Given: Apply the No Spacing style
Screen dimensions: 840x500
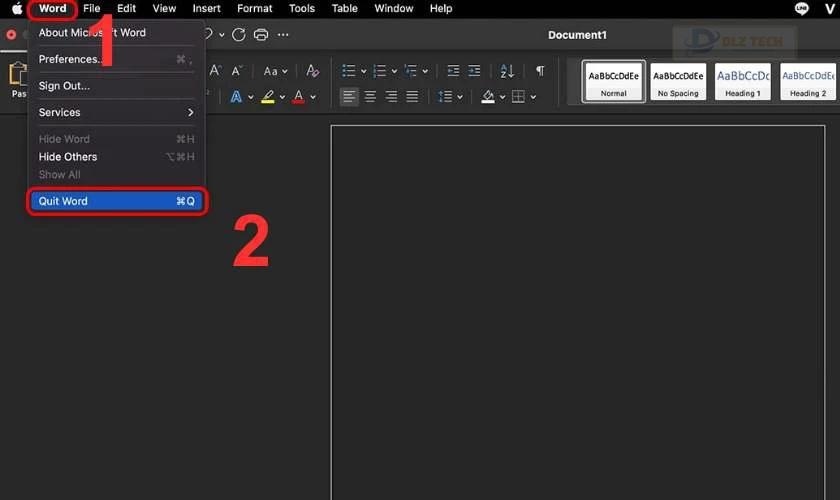Looking at the screenshot, I should 678,81.
